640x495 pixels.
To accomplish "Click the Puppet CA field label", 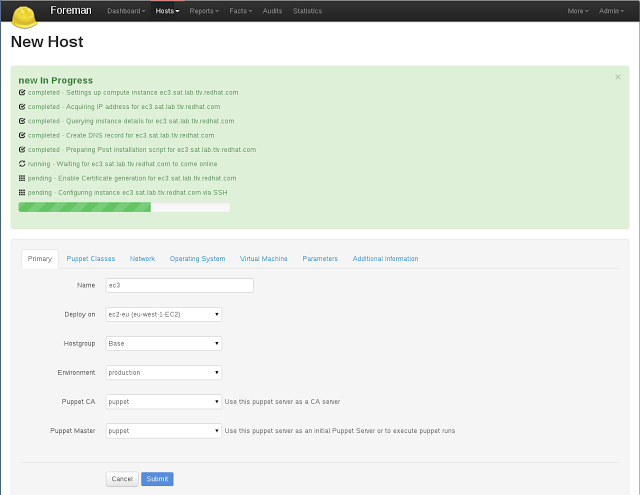I will (x=78, y=402).
